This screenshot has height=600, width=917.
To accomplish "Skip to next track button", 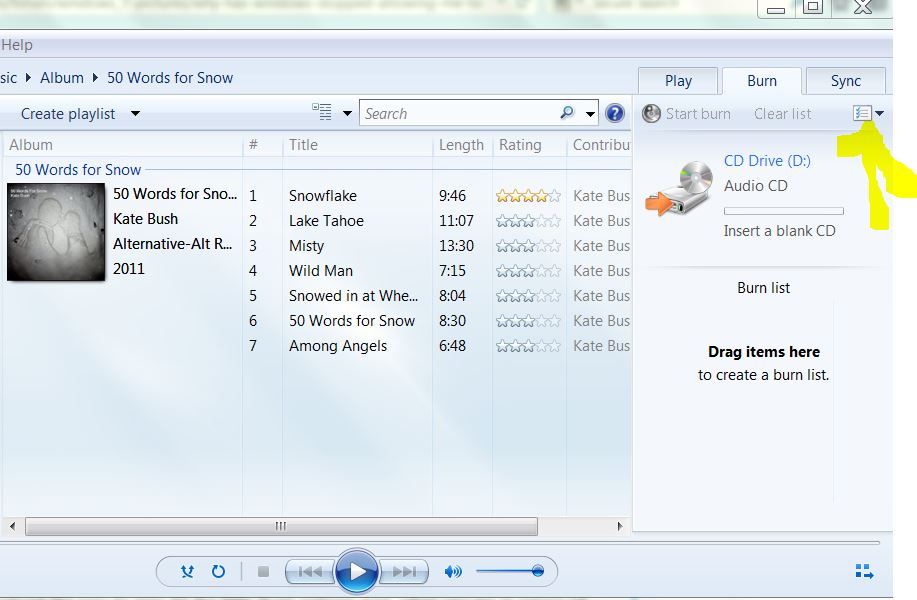I will pos(404,571).
